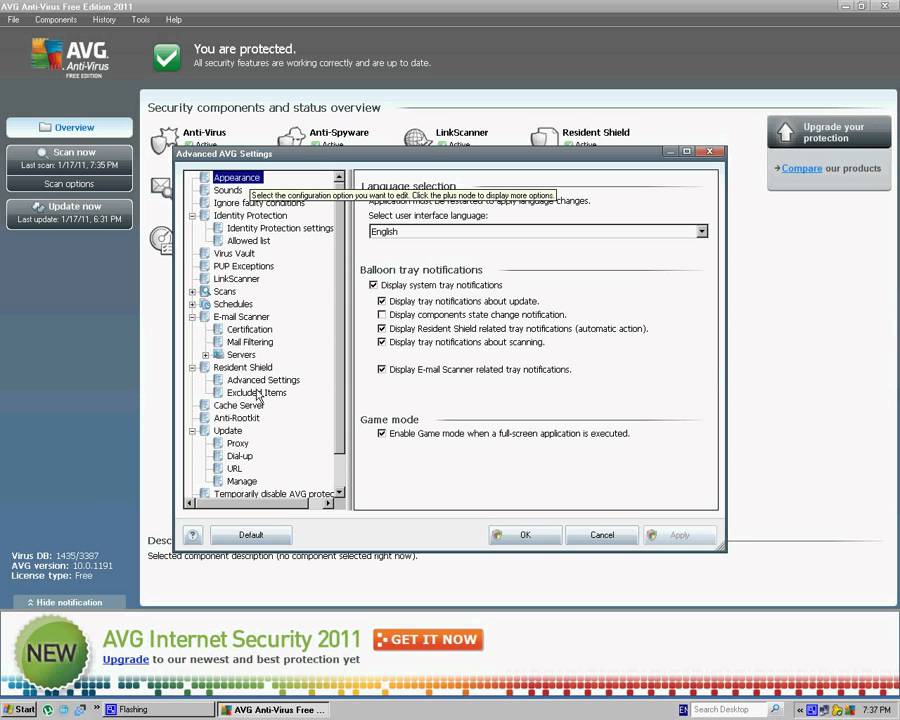This screenshot has width=900, height=720.
Task: Click the Virus Vault tree page icon
Action: point(204,253)
